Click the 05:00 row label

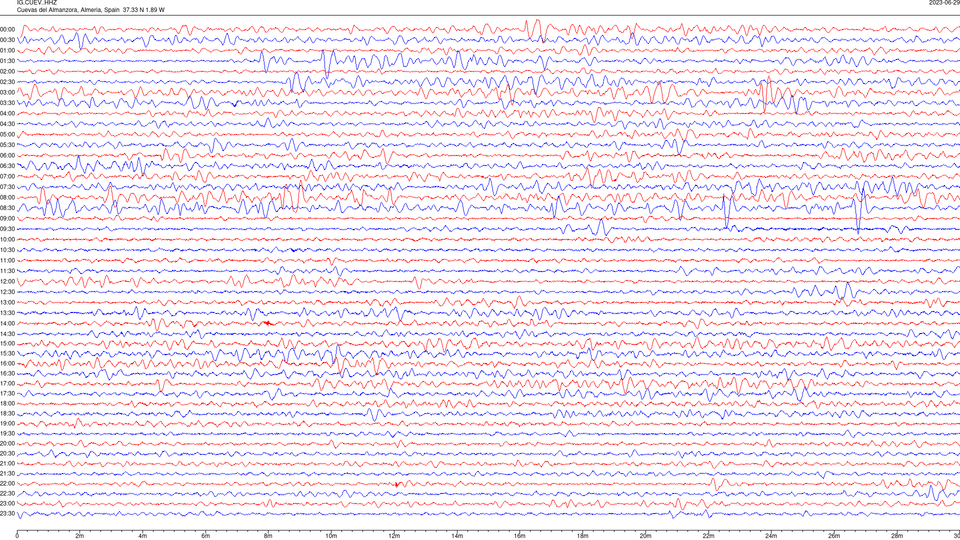(7, 134)
